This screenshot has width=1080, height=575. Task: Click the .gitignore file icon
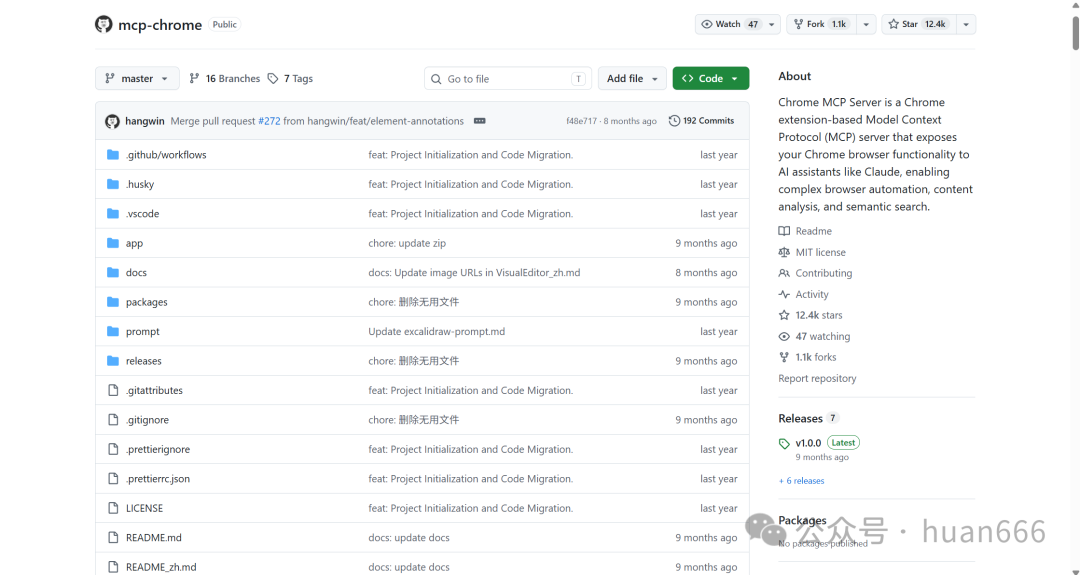(x=113, y=419)
